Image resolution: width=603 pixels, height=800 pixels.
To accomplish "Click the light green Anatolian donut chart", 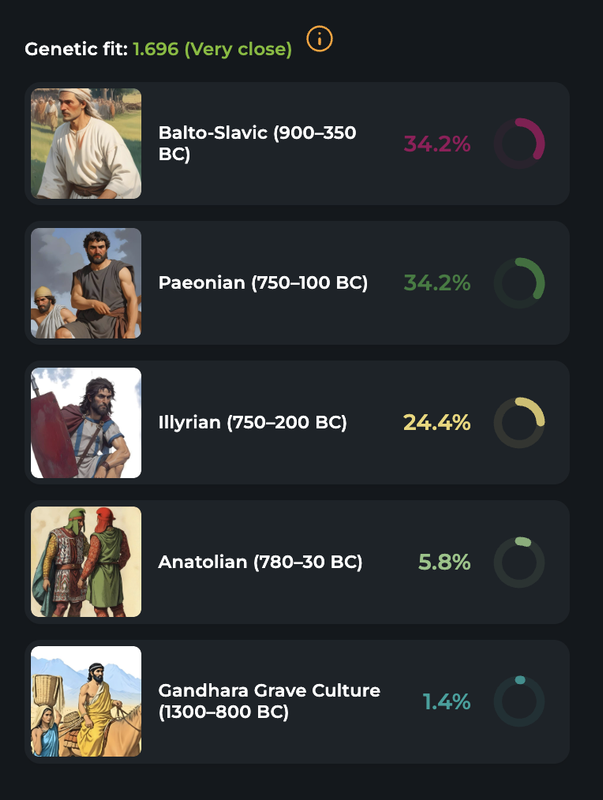I will click(x=519, y=562).
